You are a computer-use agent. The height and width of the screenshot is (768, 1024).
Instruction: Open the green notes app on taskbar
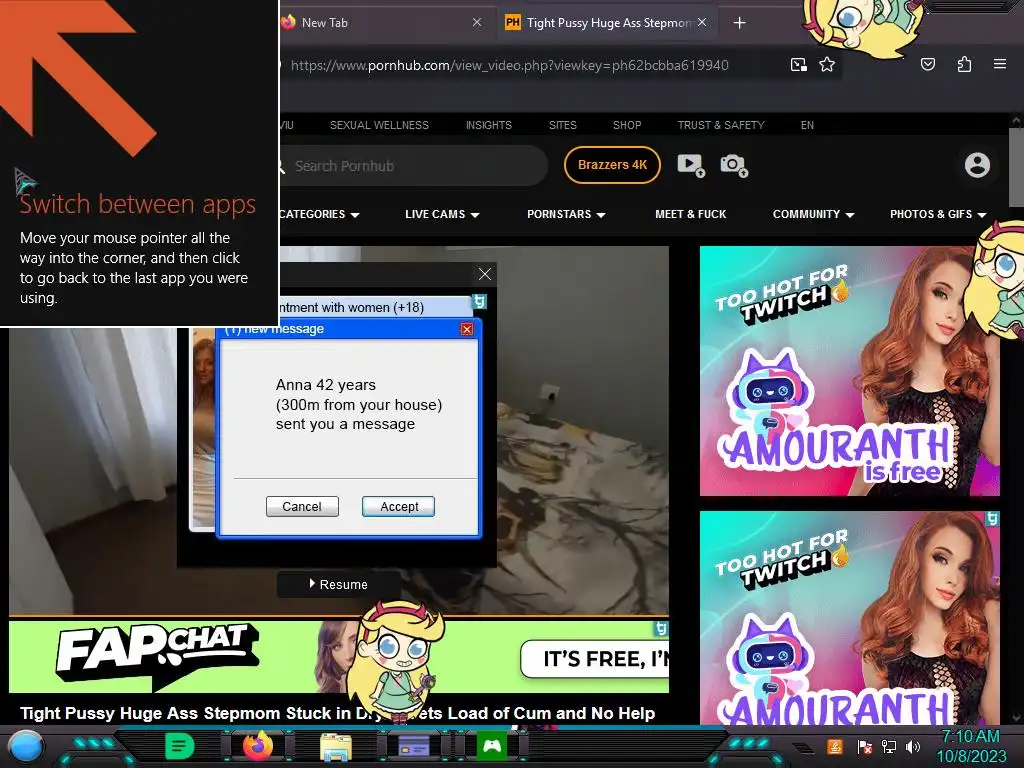[x=179, y=746]
